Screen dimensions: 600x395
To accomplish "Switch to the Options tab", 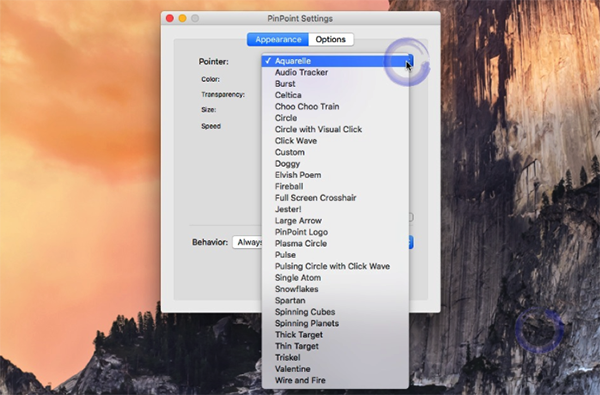I will [x=331, y=39].
